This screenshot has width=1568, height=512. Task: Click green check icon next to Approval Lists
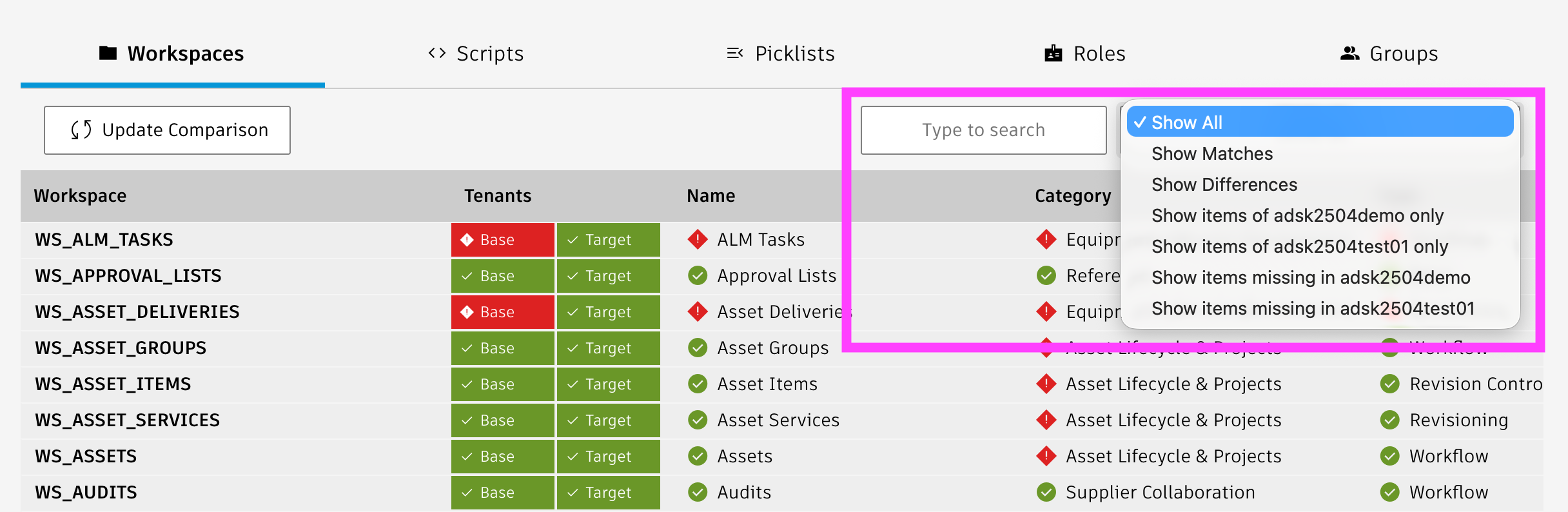[x=697, y=276]
